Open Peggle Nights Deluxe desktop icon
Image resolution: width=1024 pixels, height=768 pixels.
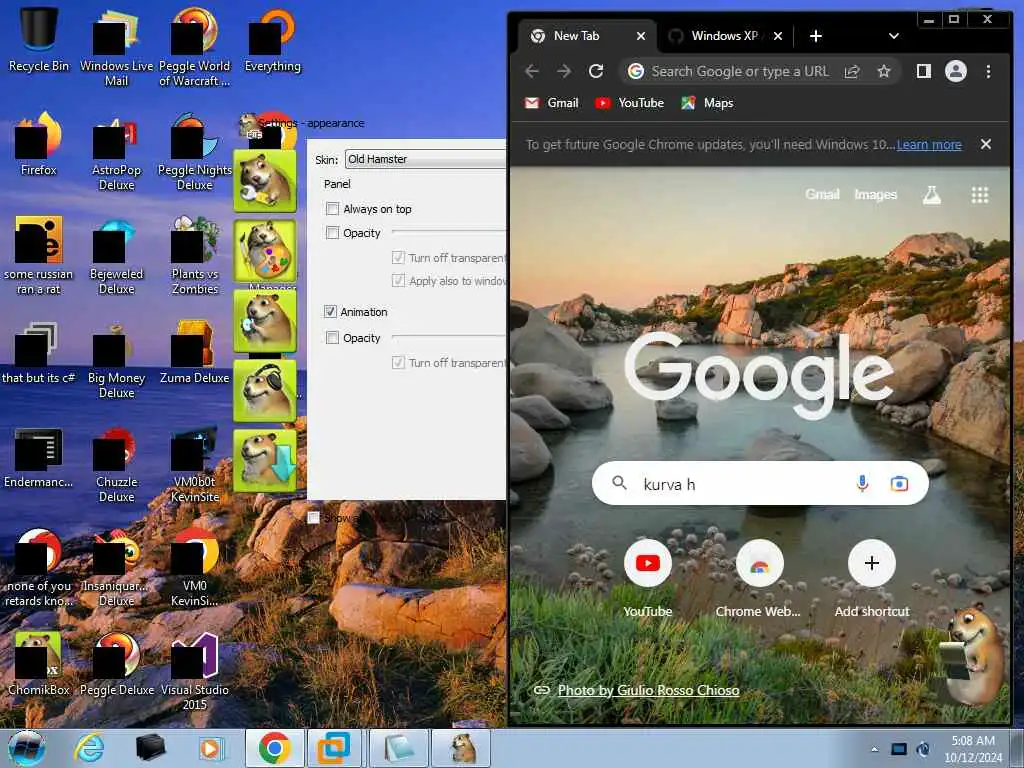pyautogui.click(x=195, y=152)
